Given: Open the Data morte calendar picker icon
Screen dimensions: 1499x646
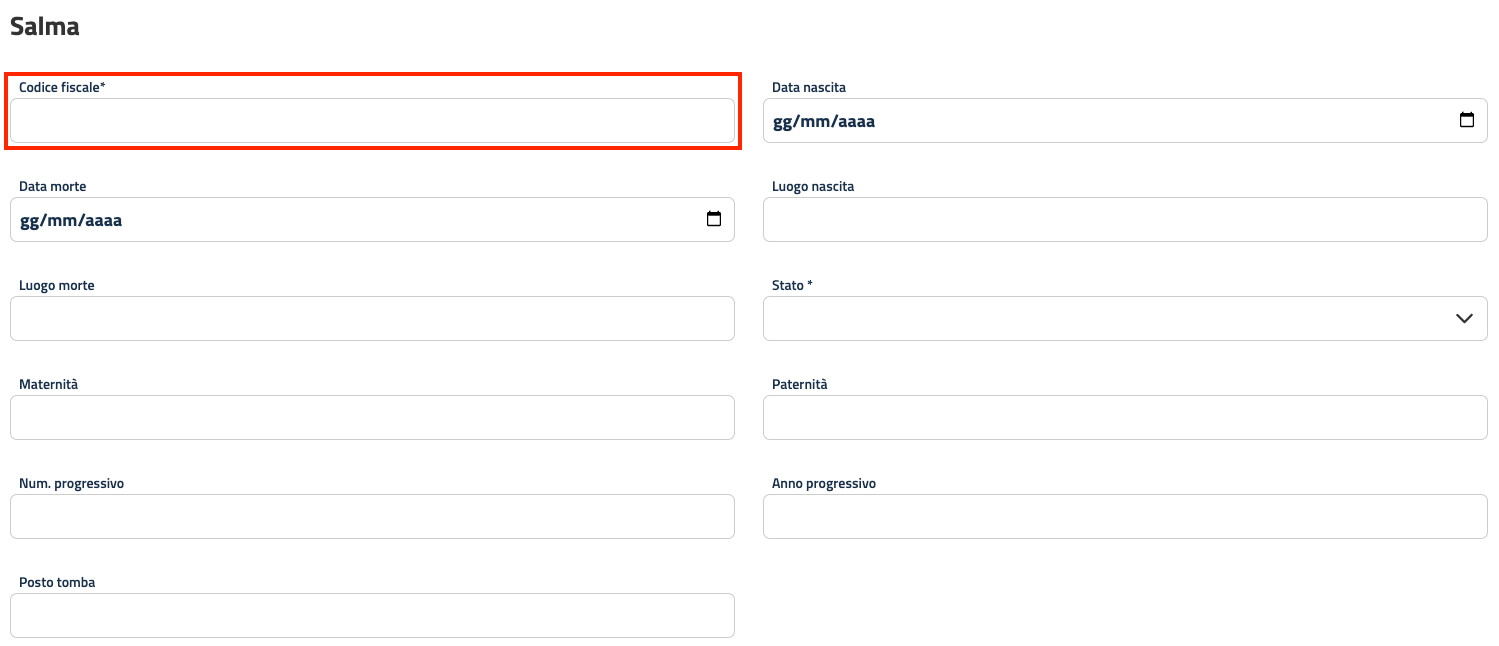Looking at the screenshot, I should pos(713,220).
